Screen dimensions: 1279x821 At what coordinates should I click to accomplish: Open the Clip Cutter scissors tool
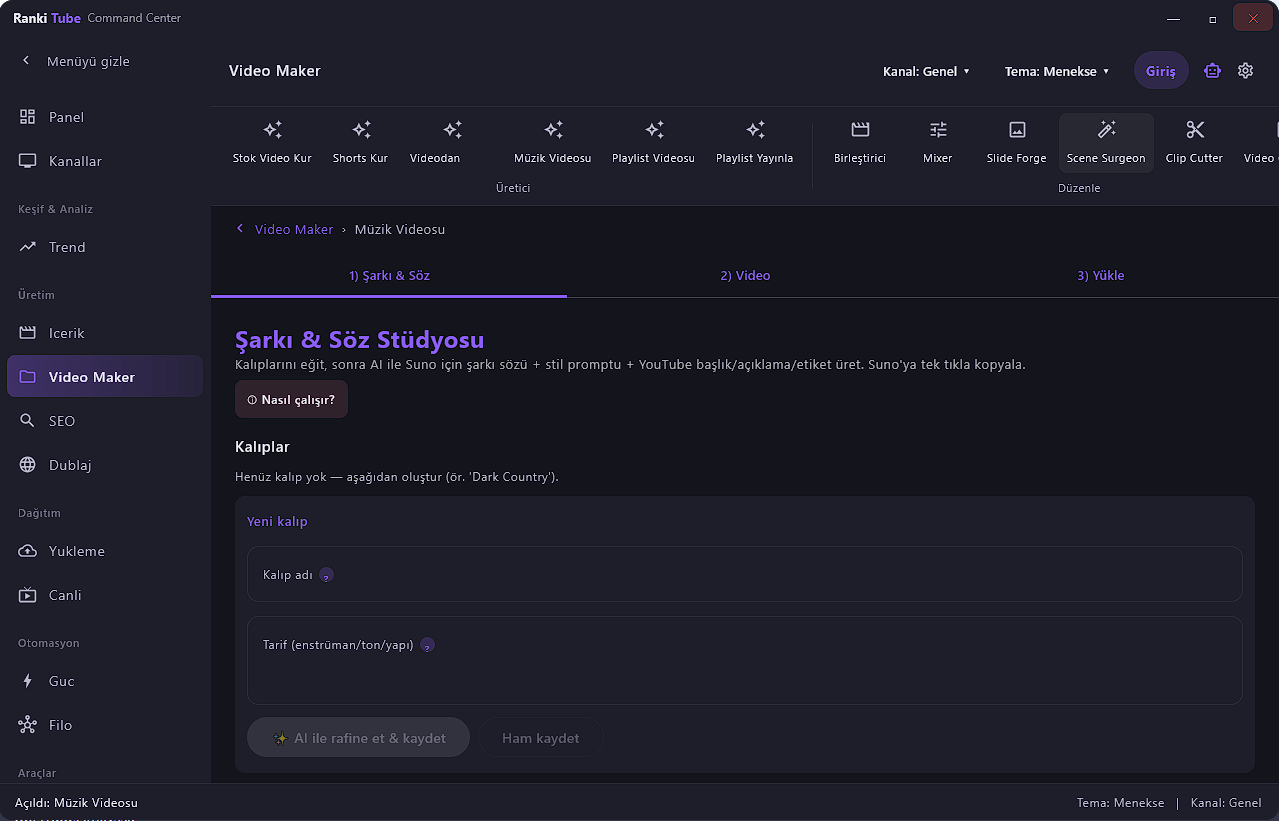(x=1194, y=143)
